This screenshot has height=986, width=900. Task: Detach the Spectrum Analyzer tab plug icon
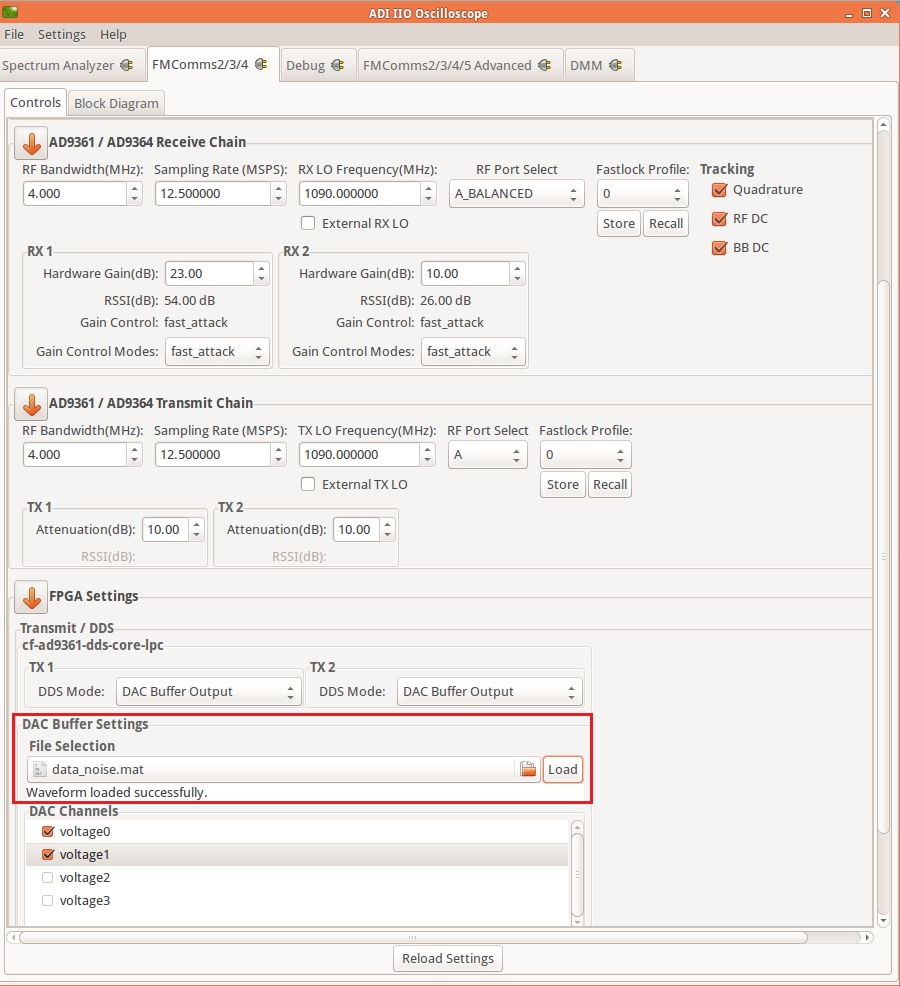[126, 65]
